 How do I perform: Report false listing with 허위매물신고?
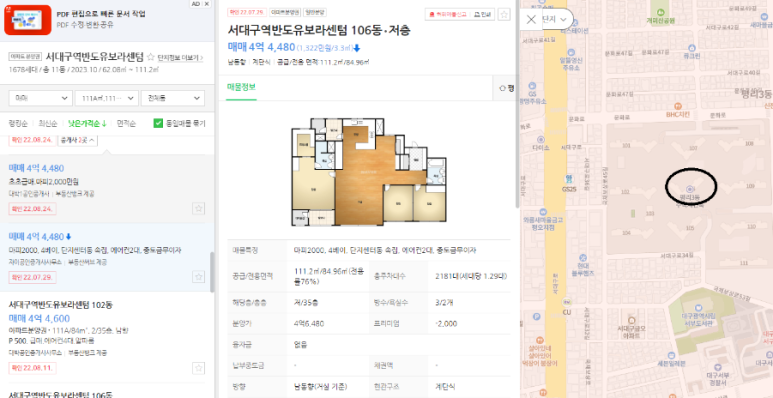[448, 15]
